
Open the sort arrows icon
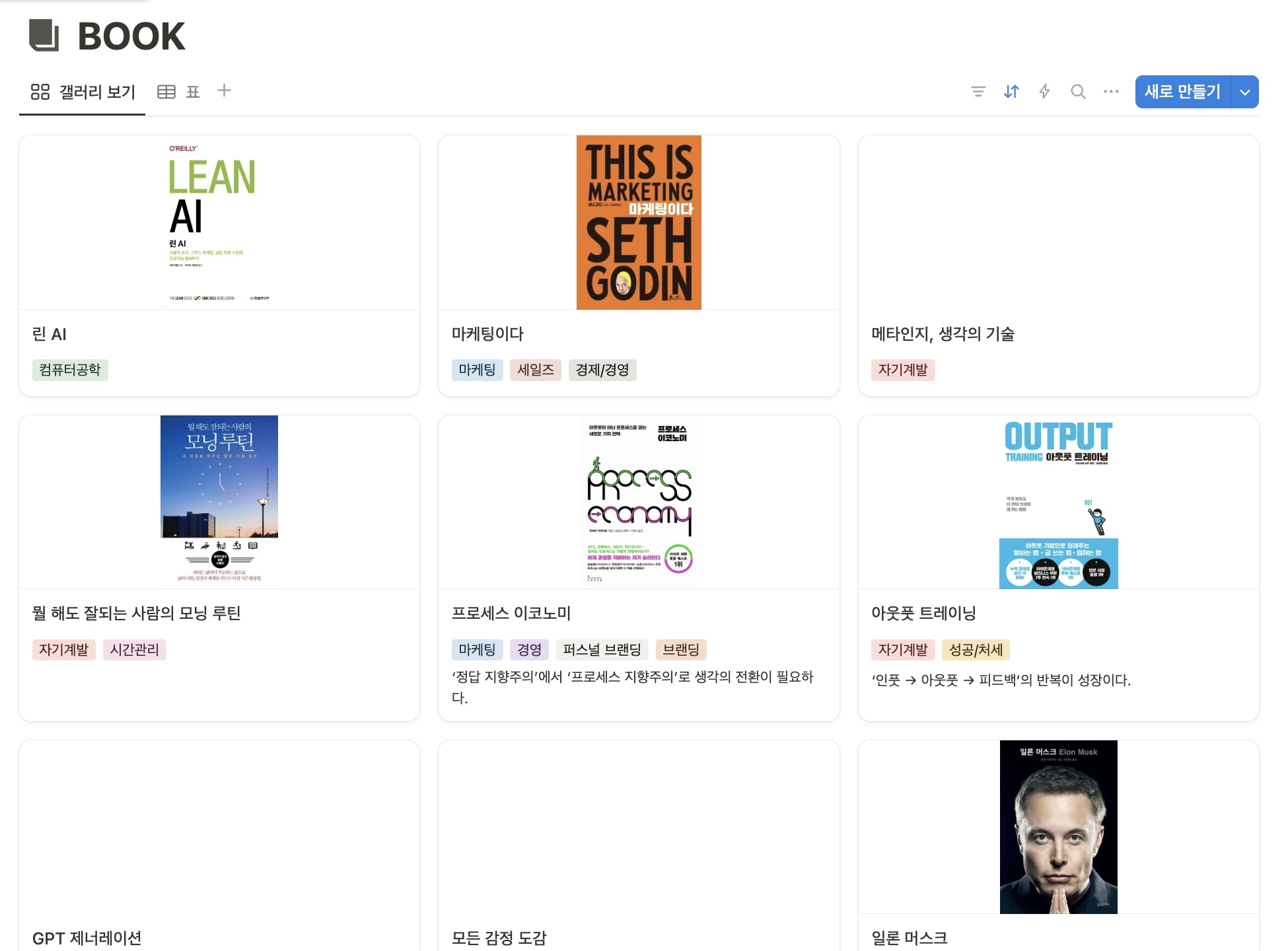(x=1011, y=92)
